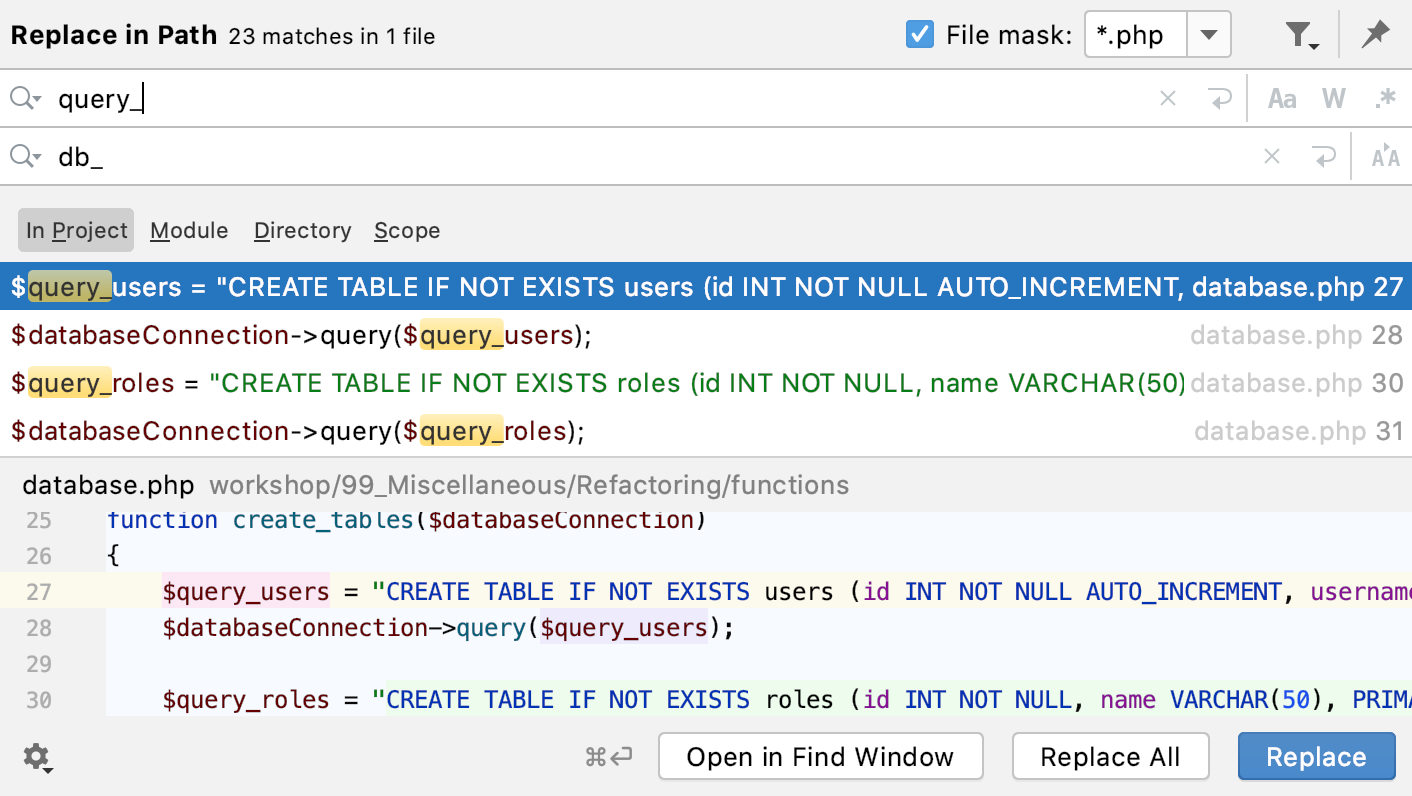1412x796 pixels.
Task: Clear the search field text
Action: click(1168, 98)
